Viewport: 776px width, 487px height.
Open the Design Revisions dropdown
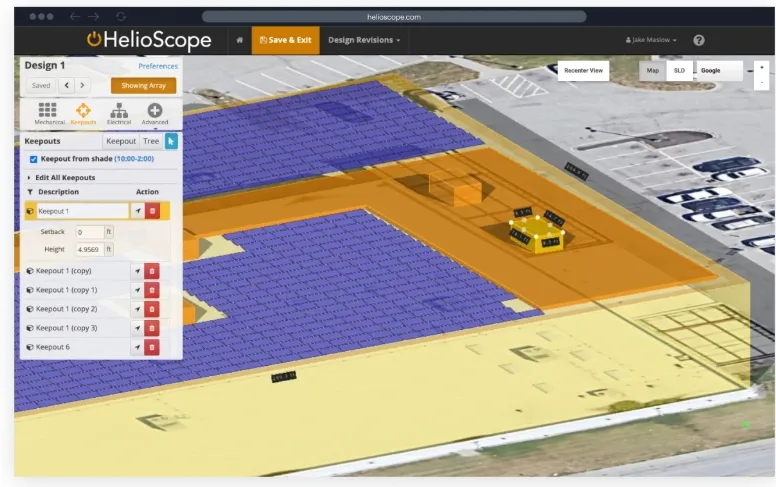click(364, 40)
